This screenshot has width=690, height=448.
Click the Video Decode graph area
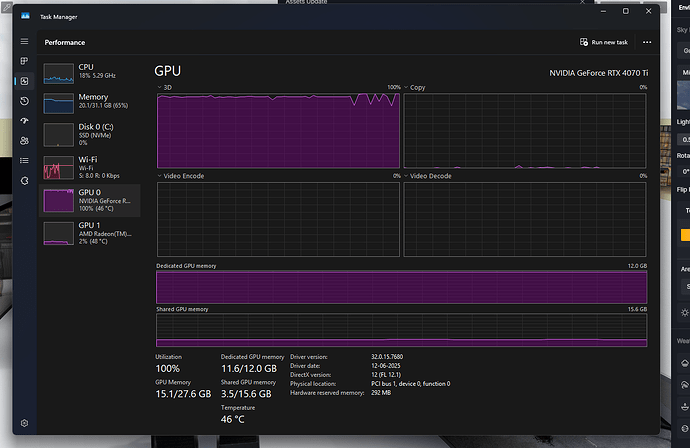coord(525,219)
